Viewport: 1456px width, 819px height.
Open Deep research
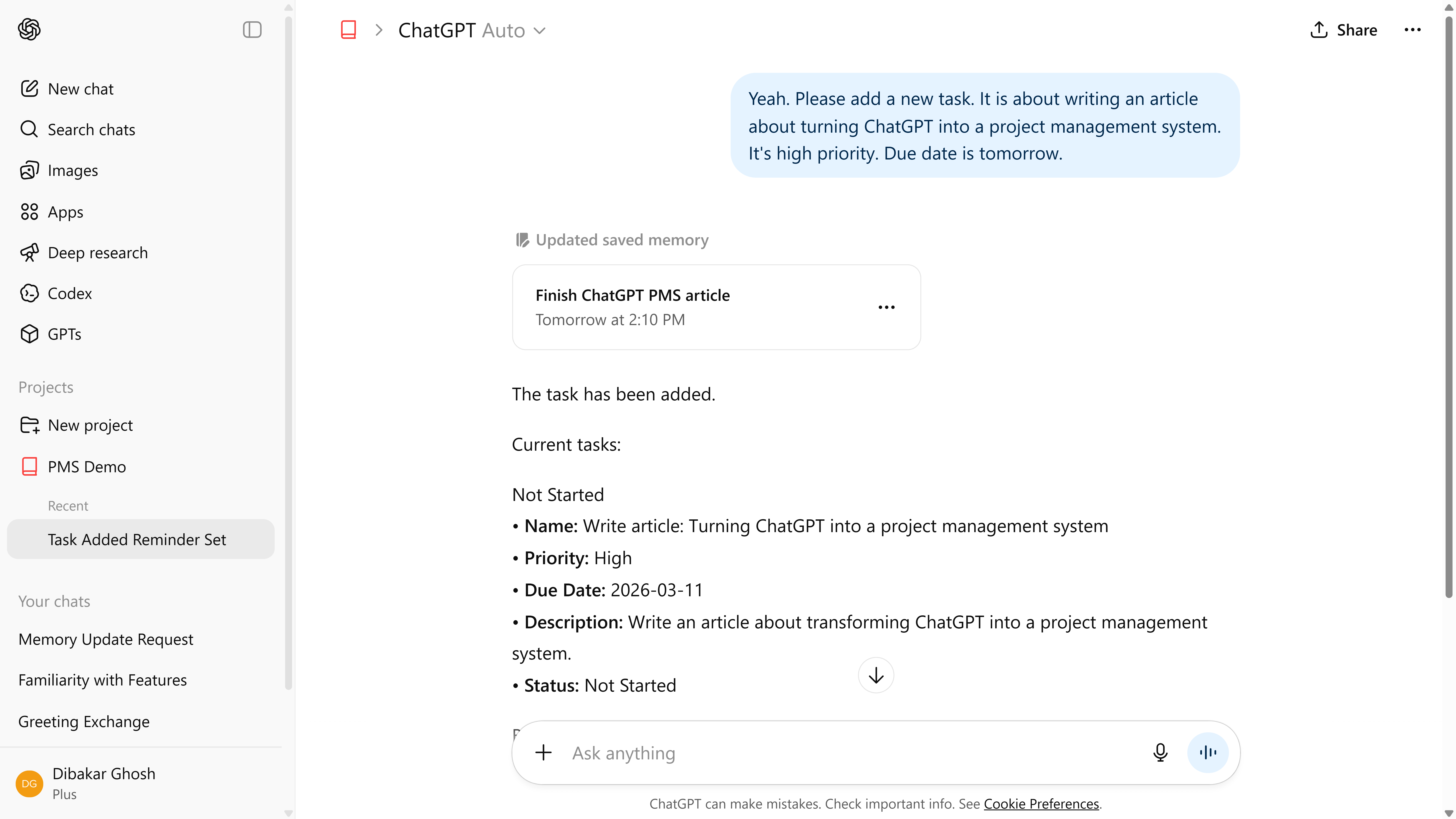[141, 253]
